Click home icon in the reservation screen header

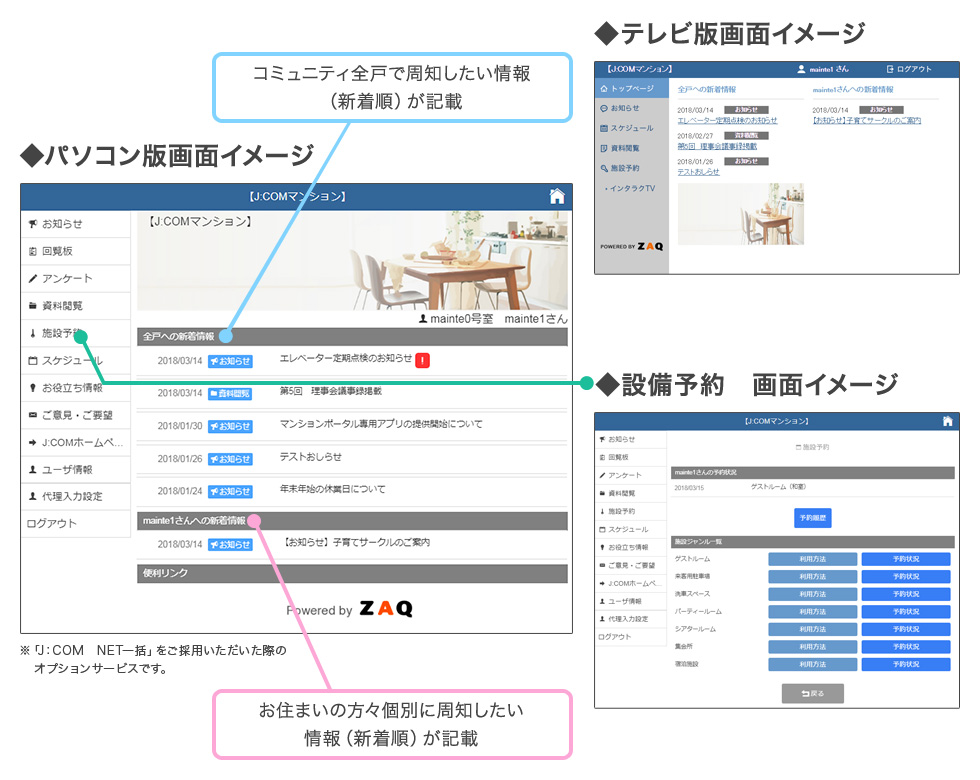tap(948, 421)
